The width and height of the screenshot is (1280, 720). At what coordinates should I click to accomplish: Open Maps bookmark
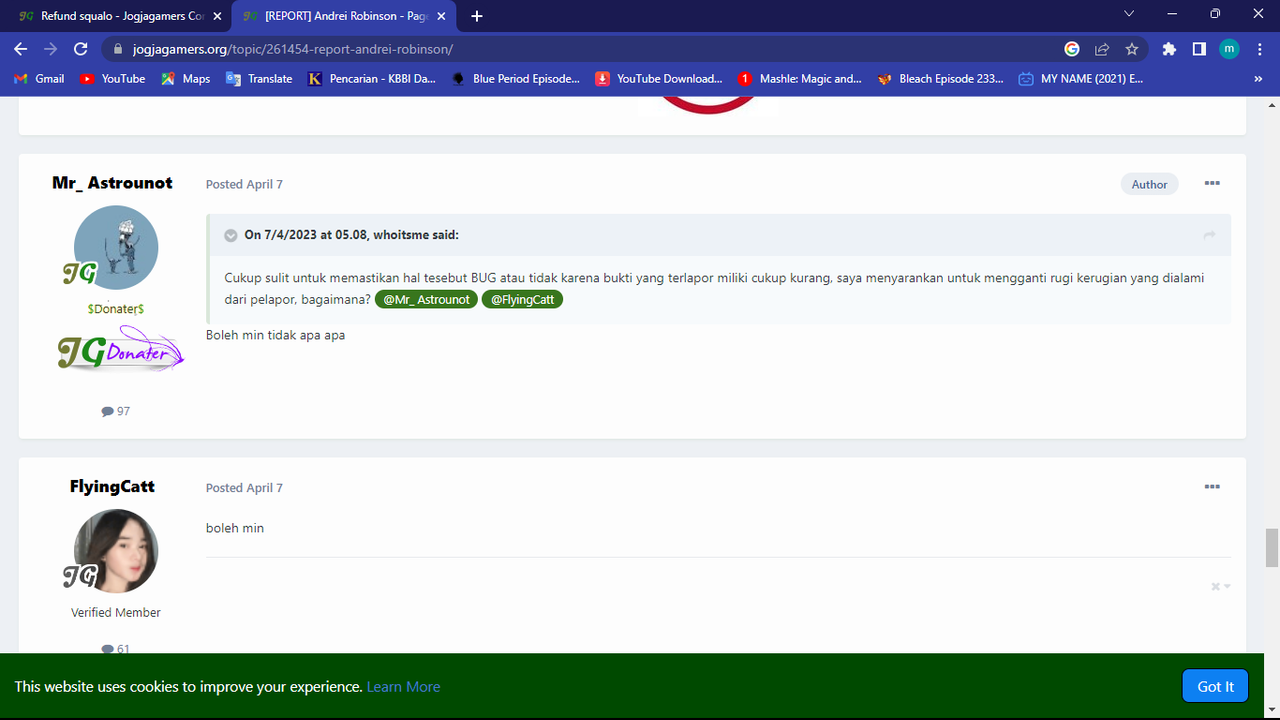[186, 78]
